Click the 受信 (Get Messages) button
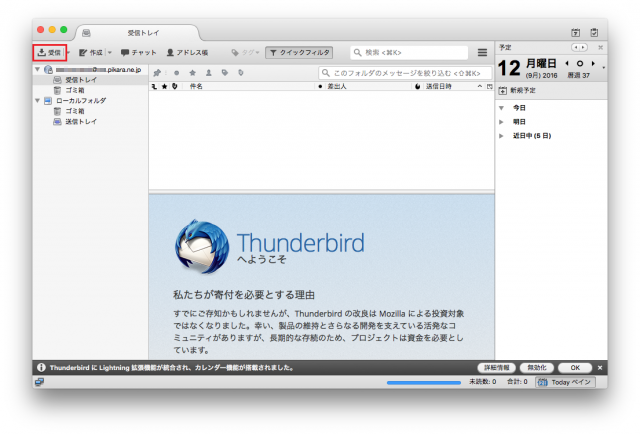 point(49,53)
